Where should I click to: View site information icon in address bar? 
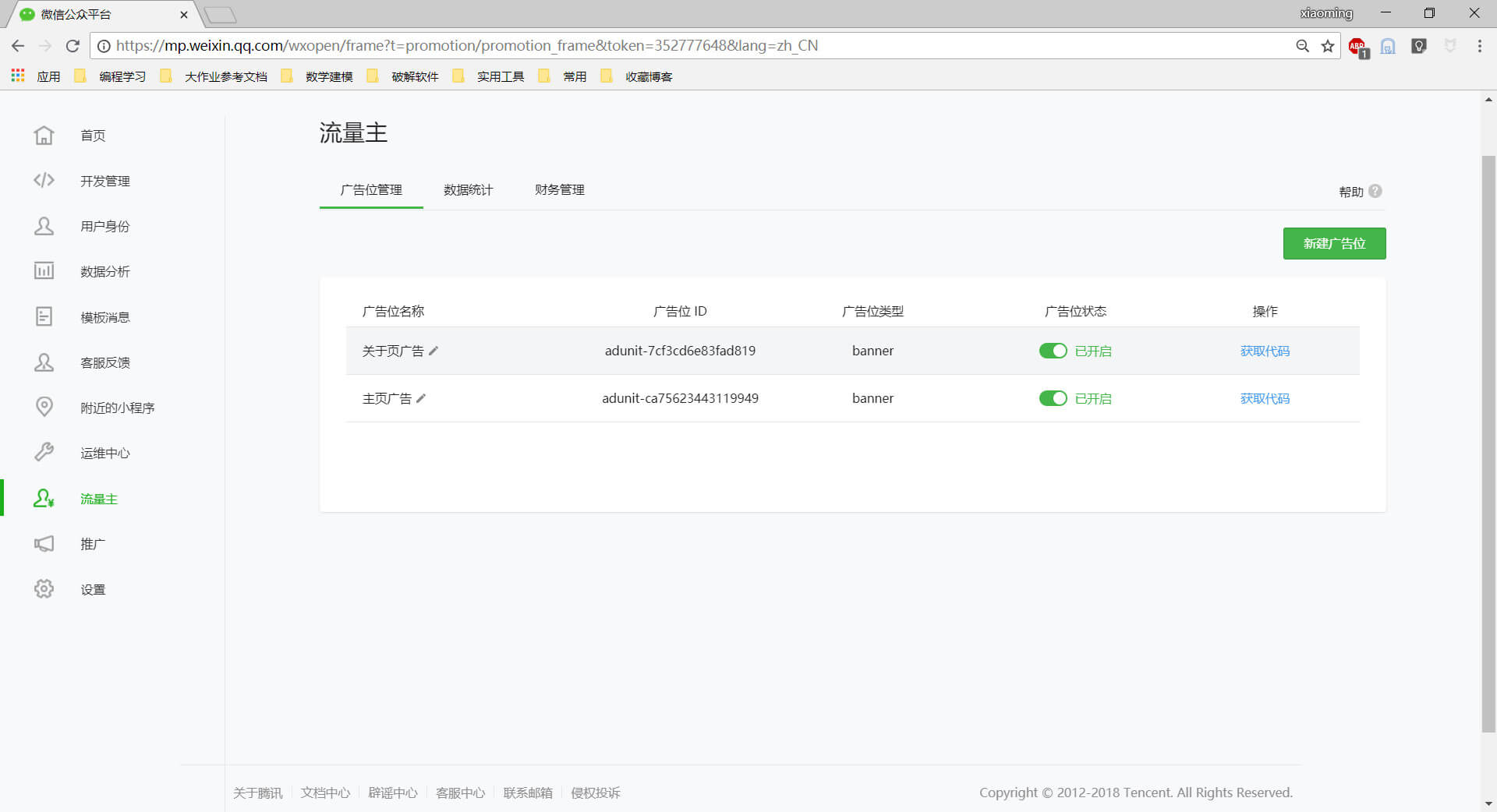point(104,46)
